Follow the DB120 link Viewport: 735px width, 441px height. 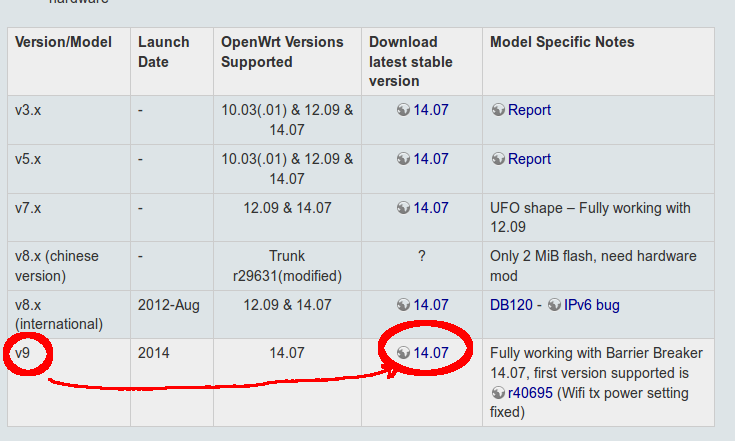pos(510,305)
